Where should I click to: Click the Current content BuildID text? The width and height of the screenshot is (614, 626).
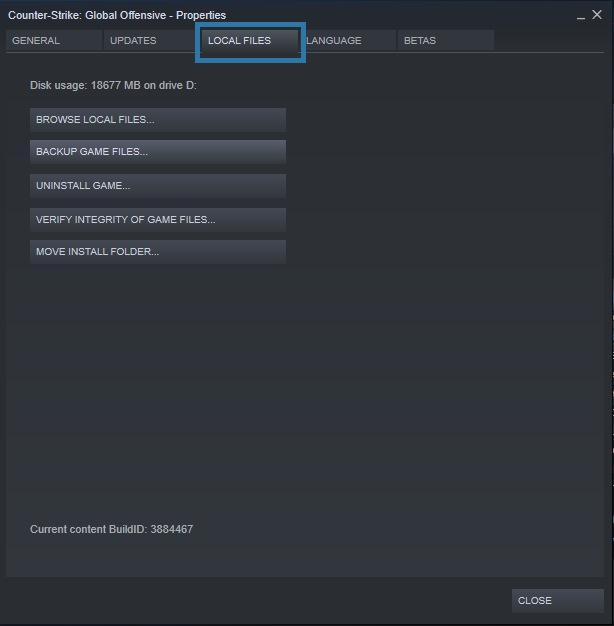(112, 529)
